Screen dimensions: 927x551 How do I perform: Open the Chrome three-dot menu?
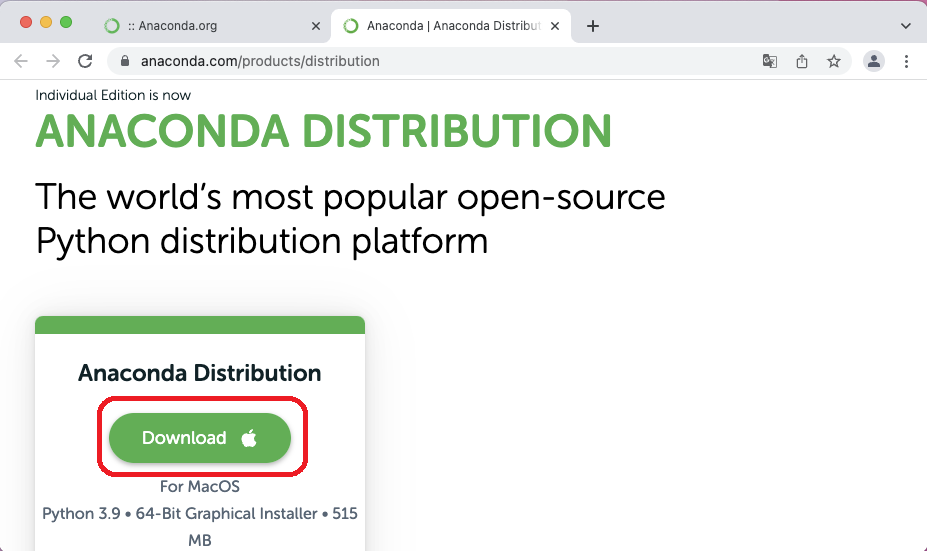coord(906,61)
